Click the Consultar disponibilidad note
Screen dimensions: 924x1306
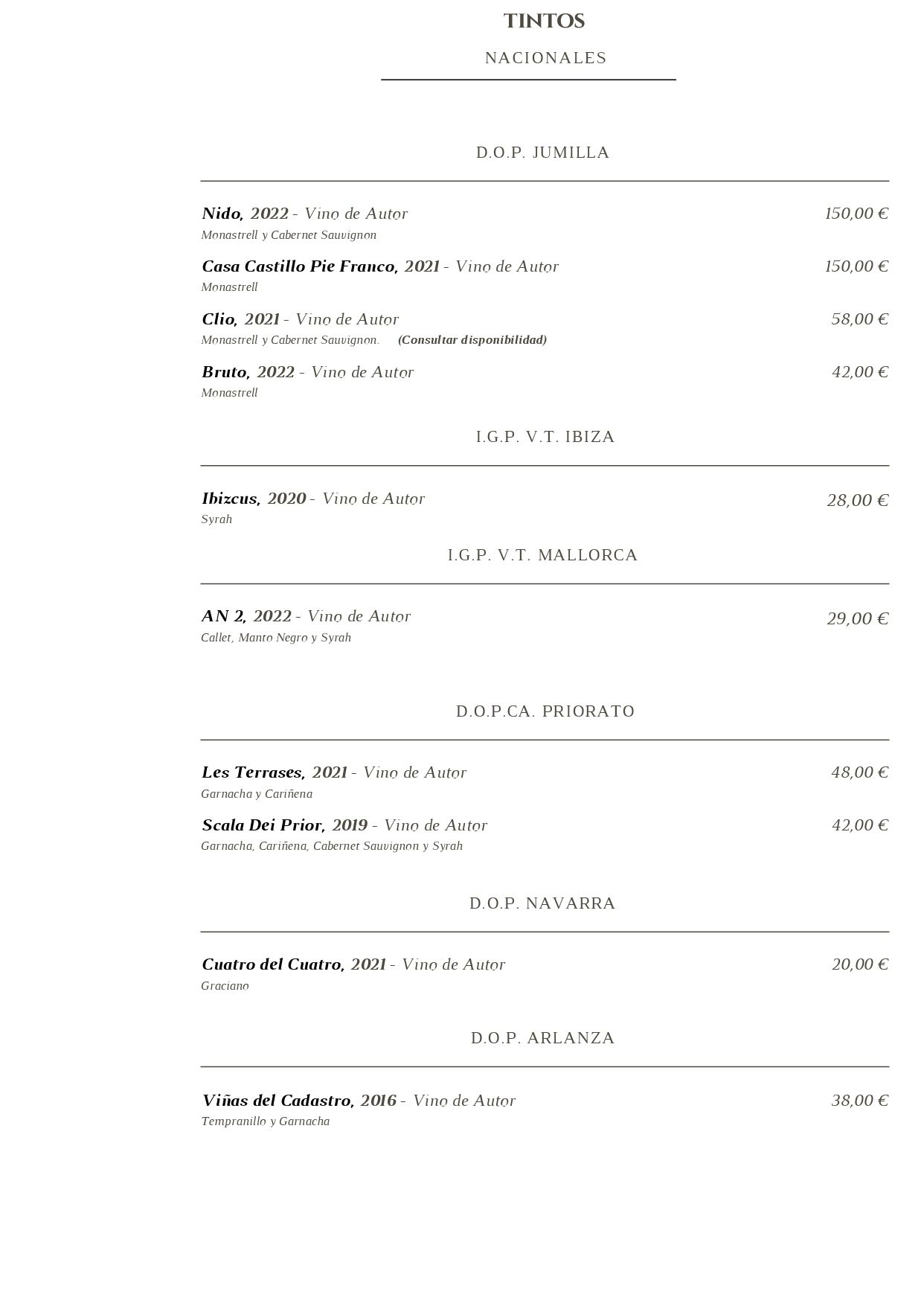472,340
